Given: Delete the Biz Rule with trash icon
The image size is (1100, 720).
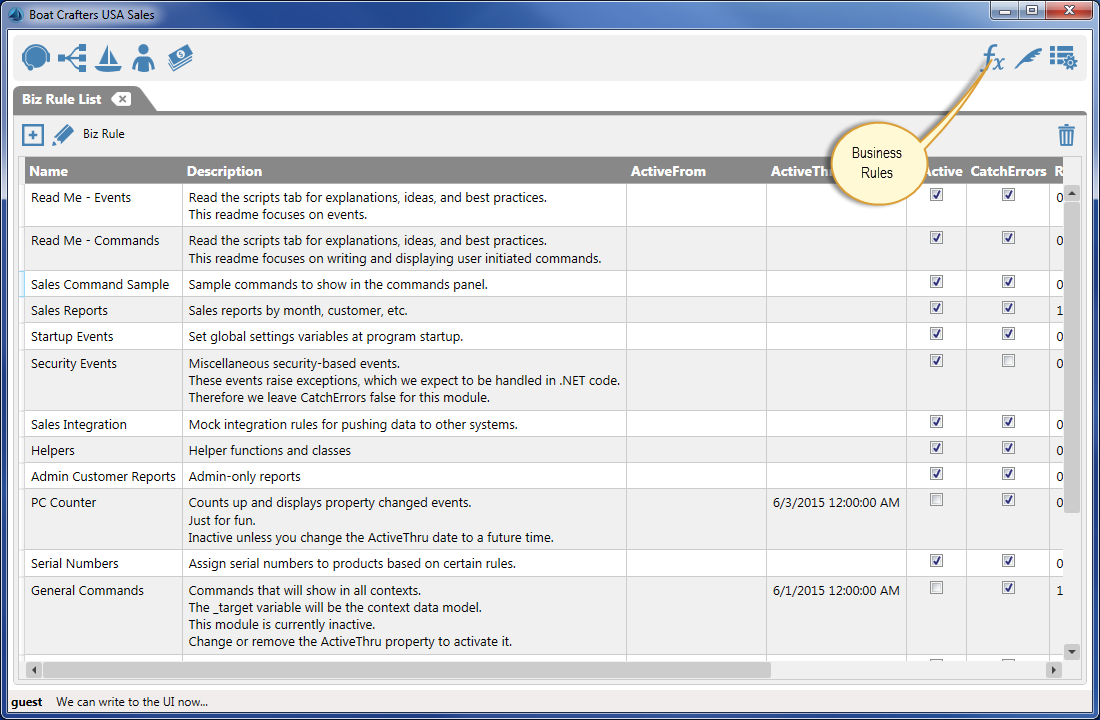Looking at the screenshot, I should (x=1066, y=135).
